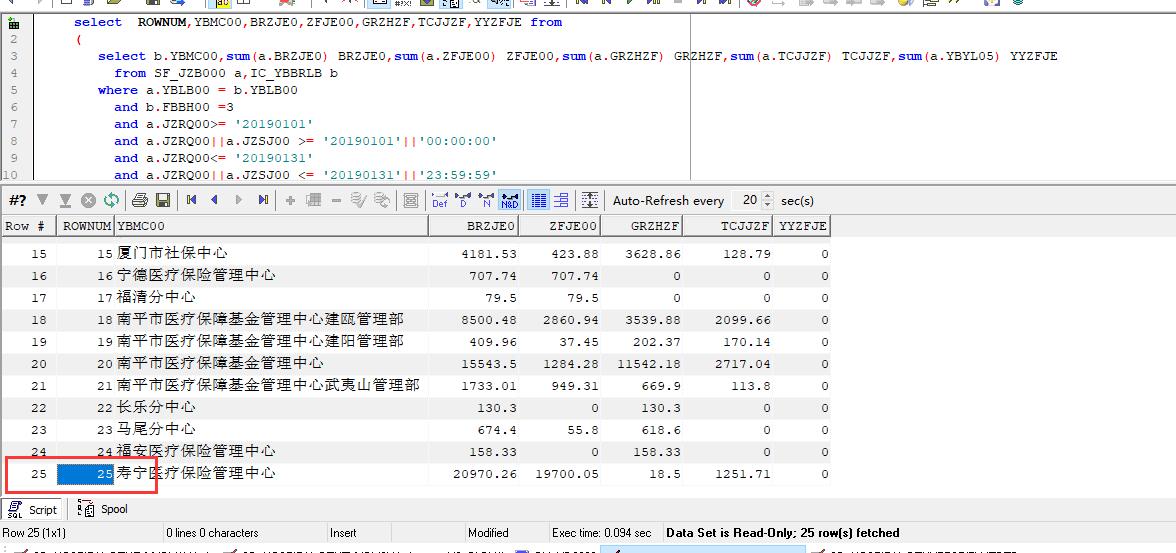Toggle the Def null display mode
The width and height of the screenshot is (1176, 553).
point(440,200)
